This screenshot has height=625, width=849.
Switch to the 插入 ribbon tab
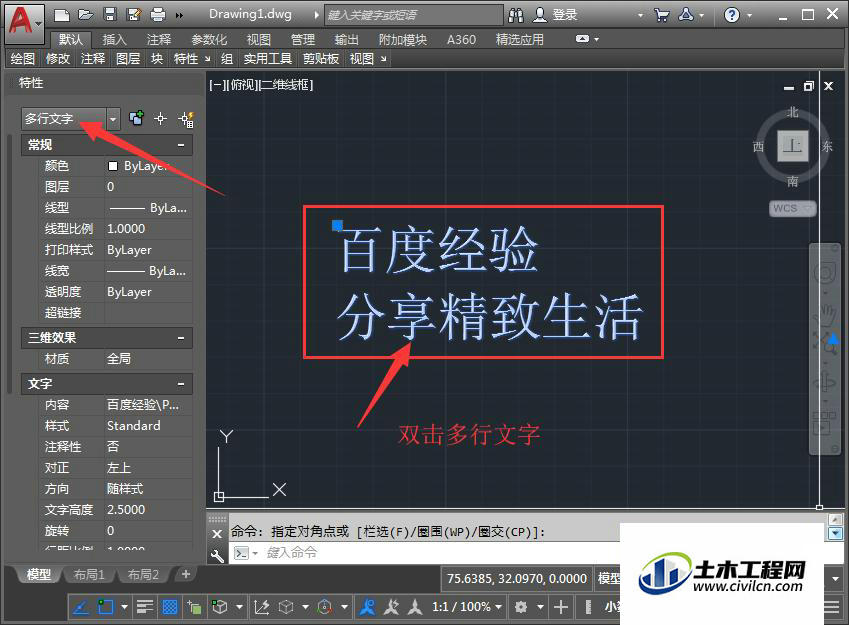pos(114,40)
